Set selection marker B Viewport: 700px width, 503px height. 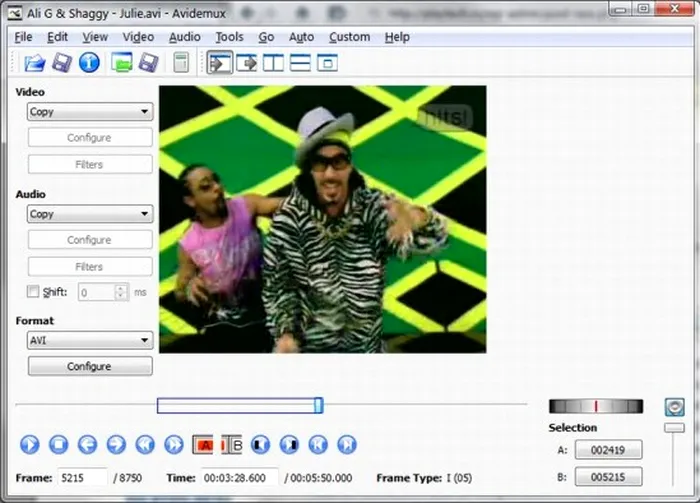pyautogui.click(x=232, y=444)
